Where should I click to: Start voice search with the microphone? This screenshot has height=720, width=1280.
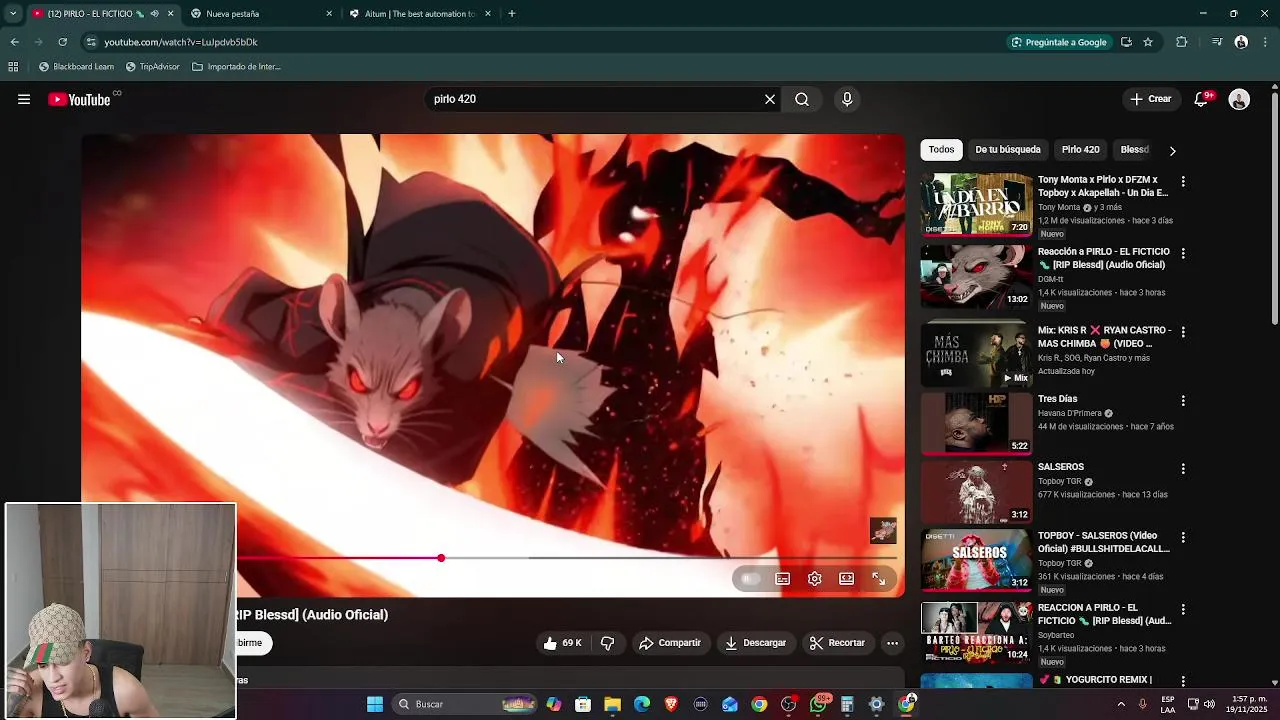point(847,99)
